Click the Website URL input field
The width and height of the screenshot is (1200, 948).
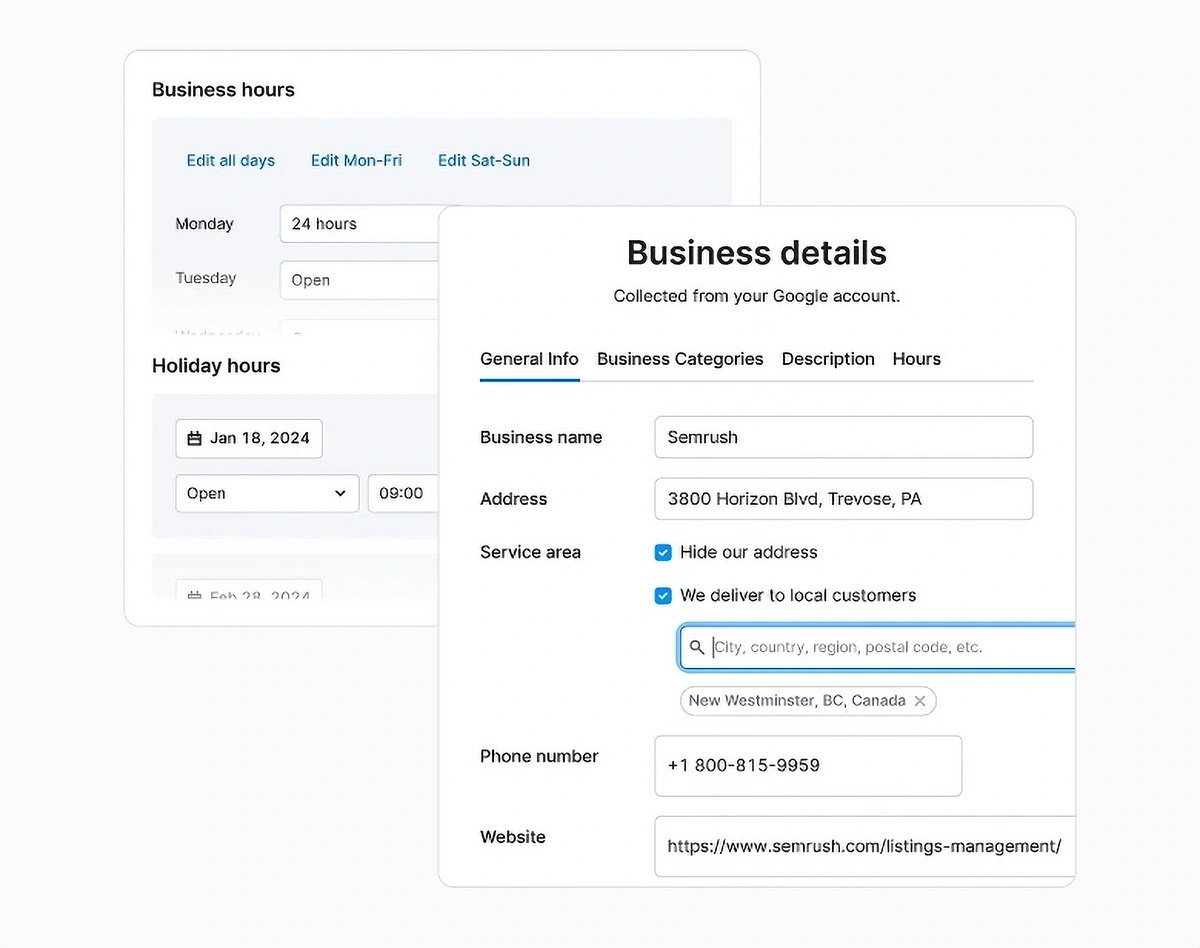865,846
